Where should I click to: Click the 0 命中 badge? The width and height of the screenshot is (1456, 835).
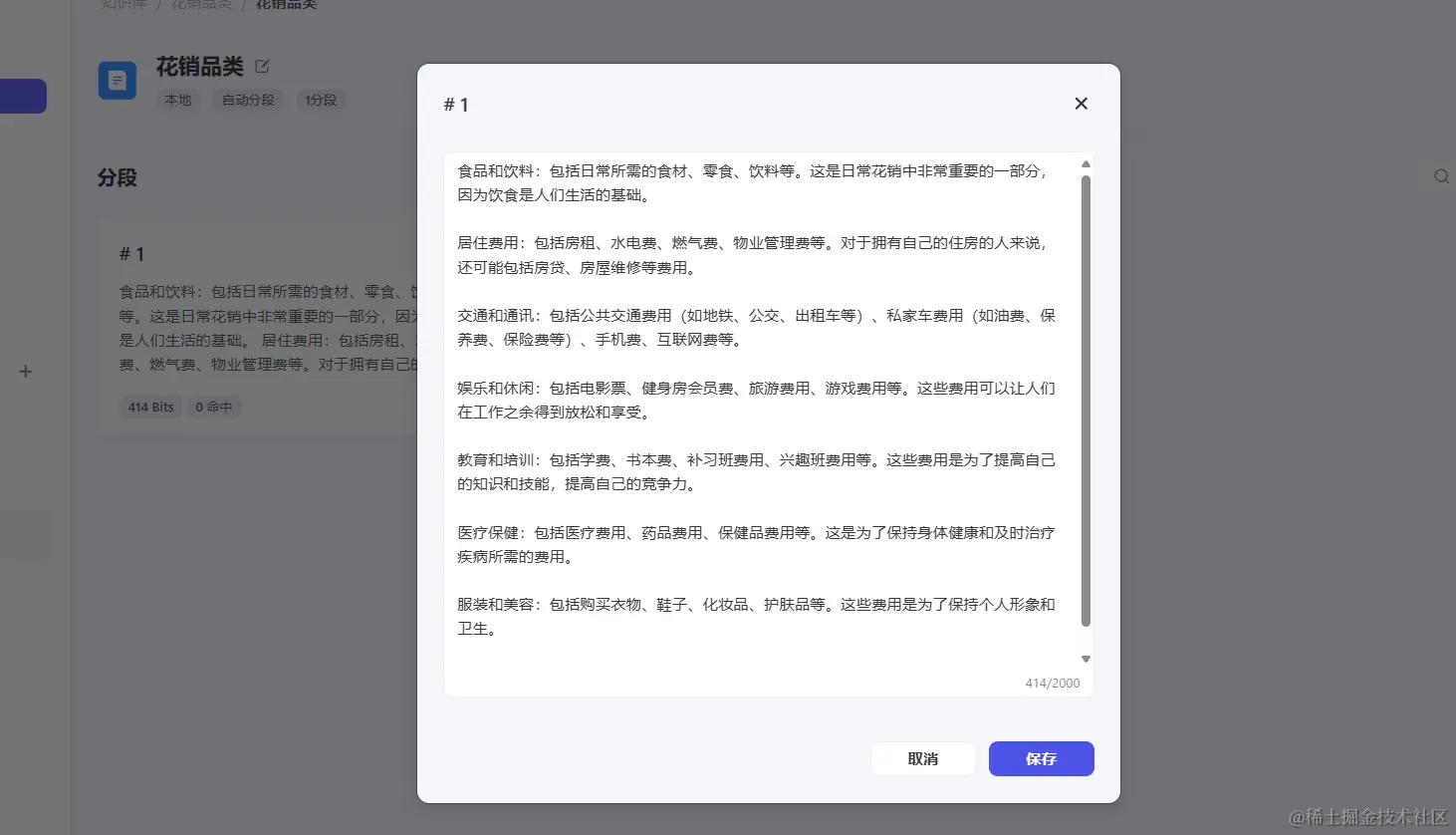[214, 407]
